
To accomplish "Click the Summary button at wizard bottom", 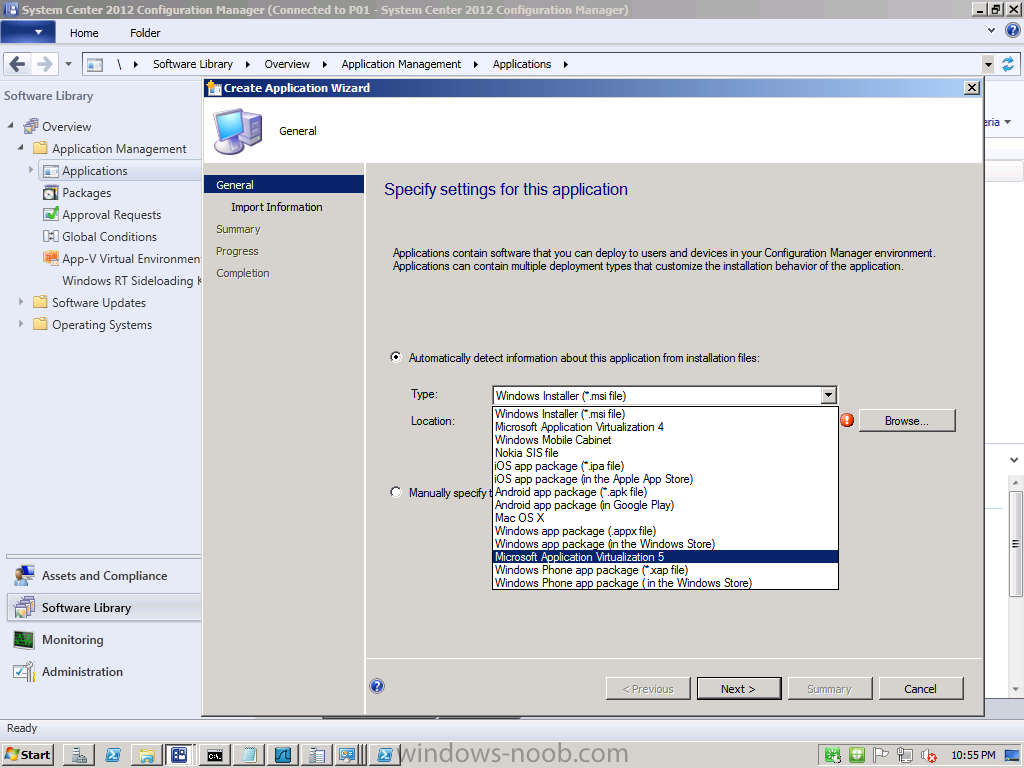I will click(829, 689).
